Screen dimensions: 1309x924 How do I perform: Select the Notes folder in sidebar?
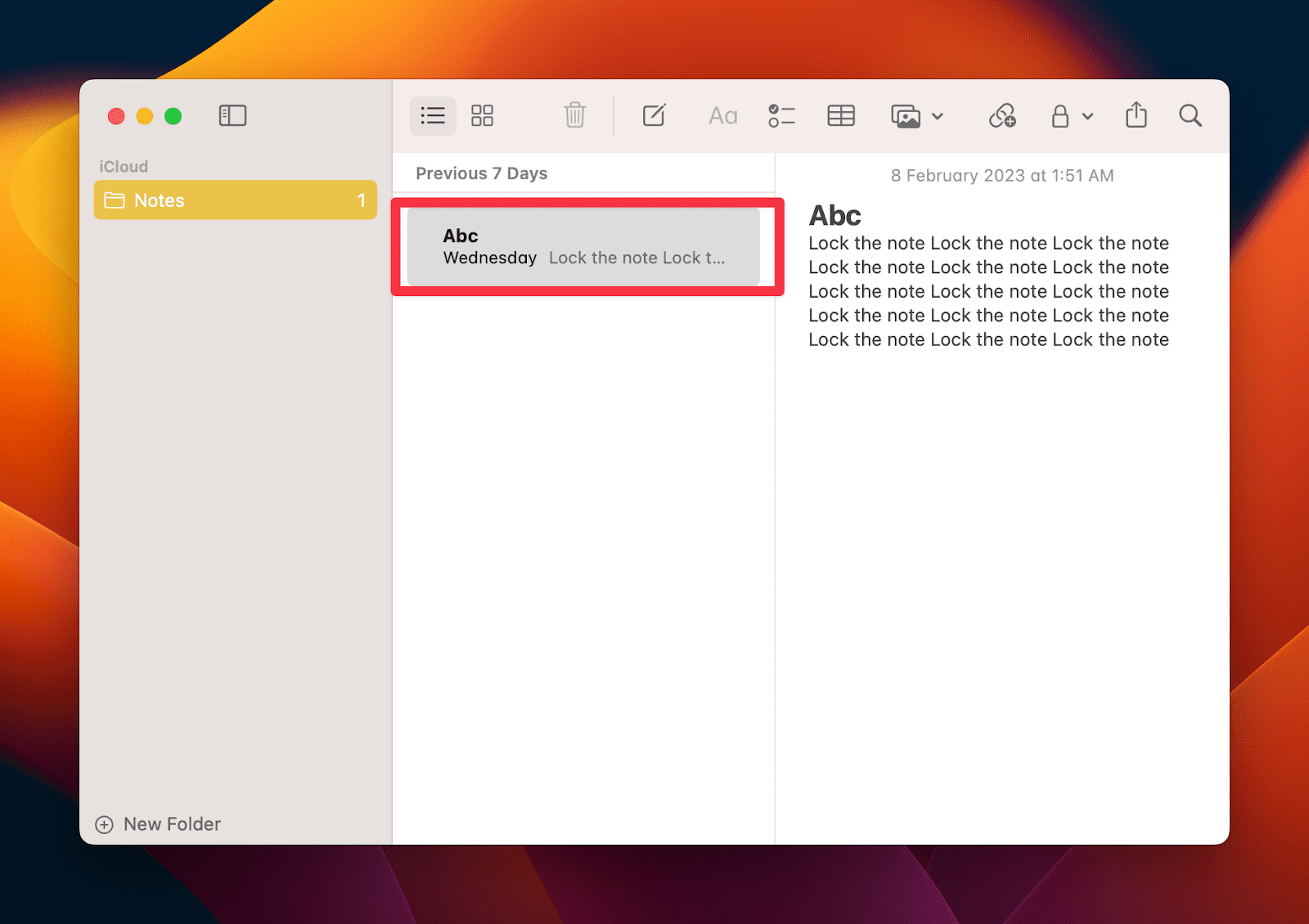click(236, 200)
